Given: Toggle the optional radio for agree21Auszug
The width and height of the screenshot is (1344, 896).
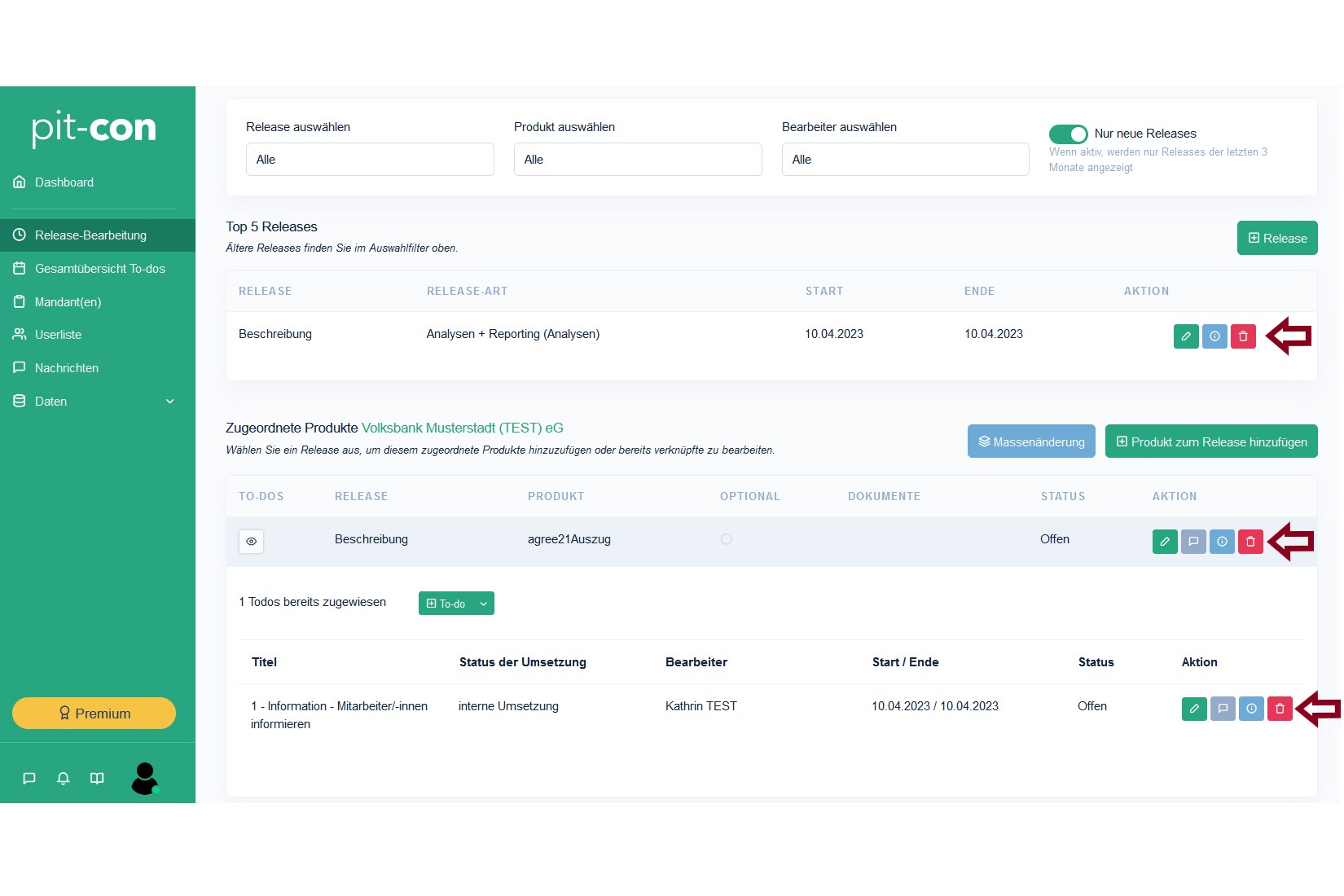Looking at the screenshot, I should (x=727, y=539).
